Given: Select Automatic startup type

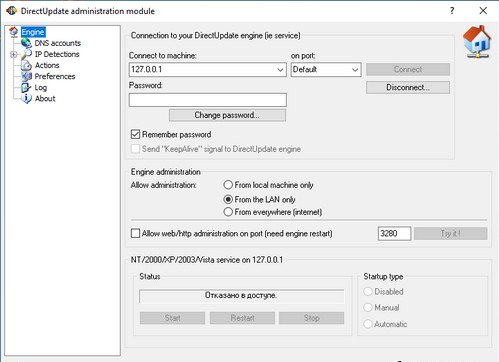Looking at the screenshot, I should [368, 324].
